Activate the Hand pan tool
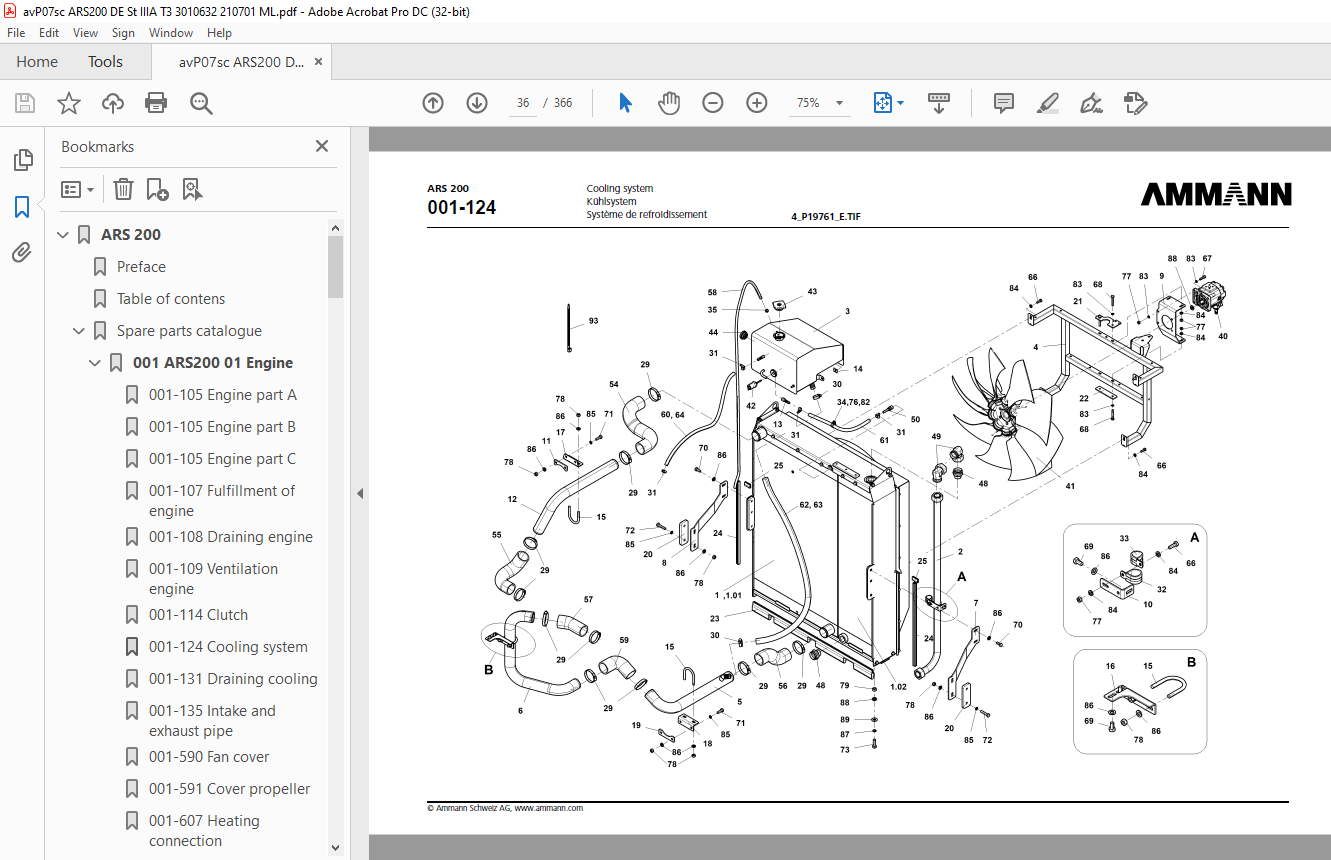This screenshot has height=860, width=1331. pos(669,103)
